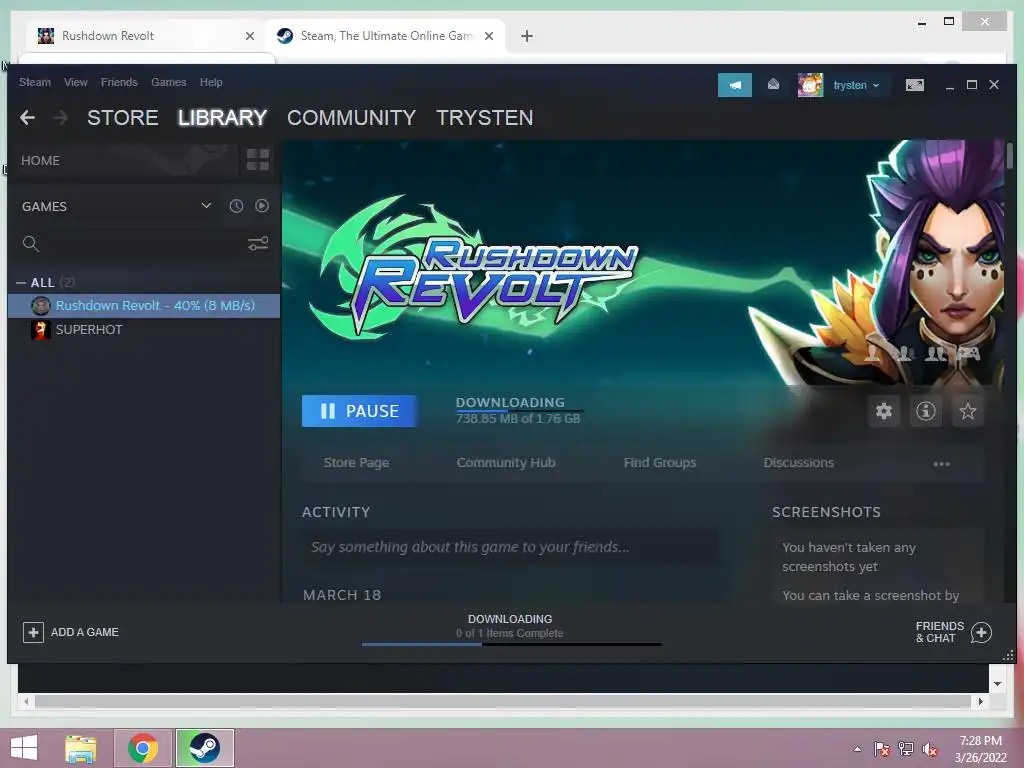Click the library search magnifier icon
This screenshot has height=768, width=1024.
click(x=30, y=244)
